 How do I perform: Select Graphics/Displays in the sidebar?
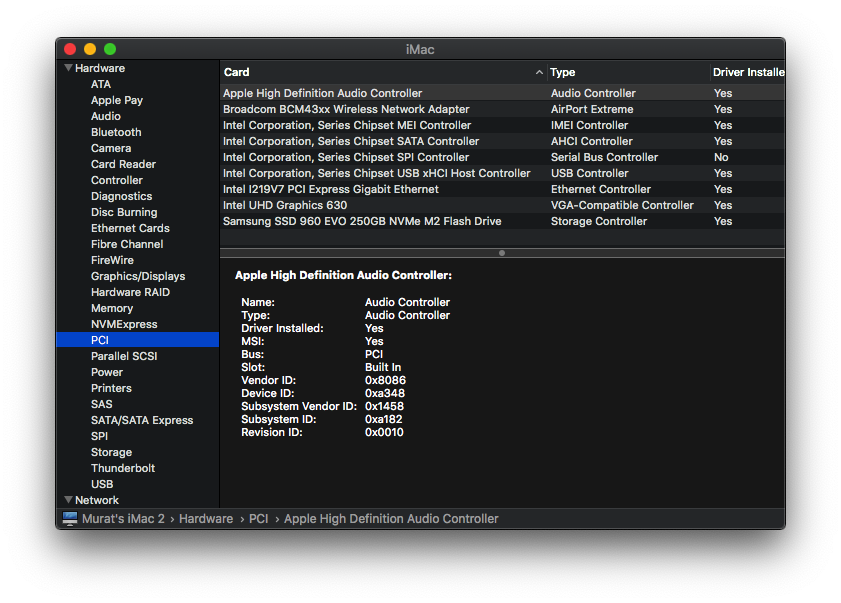coord(138,276)
